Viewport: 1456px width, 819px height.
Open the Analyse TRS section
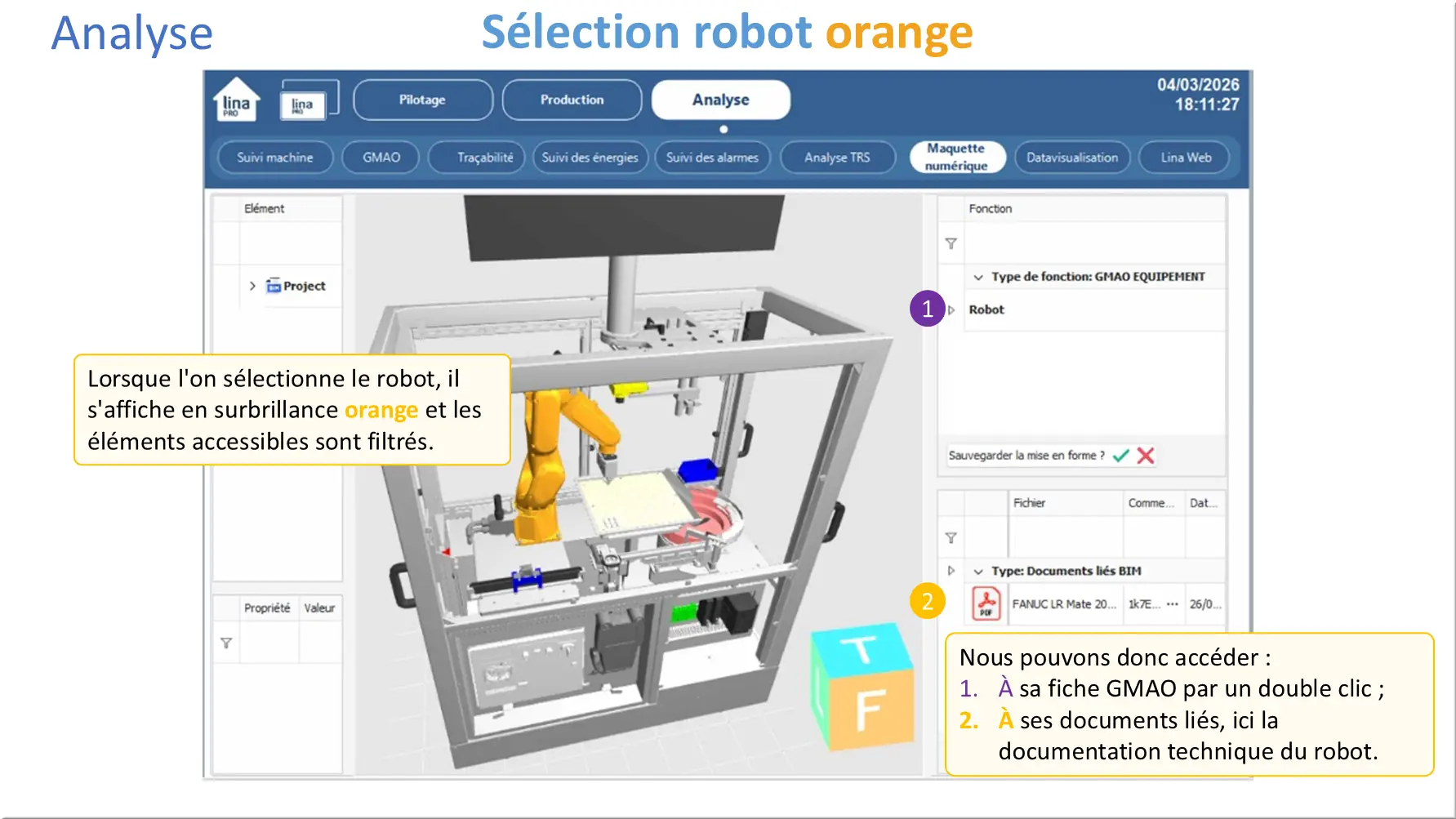click(x=837, y=158)
